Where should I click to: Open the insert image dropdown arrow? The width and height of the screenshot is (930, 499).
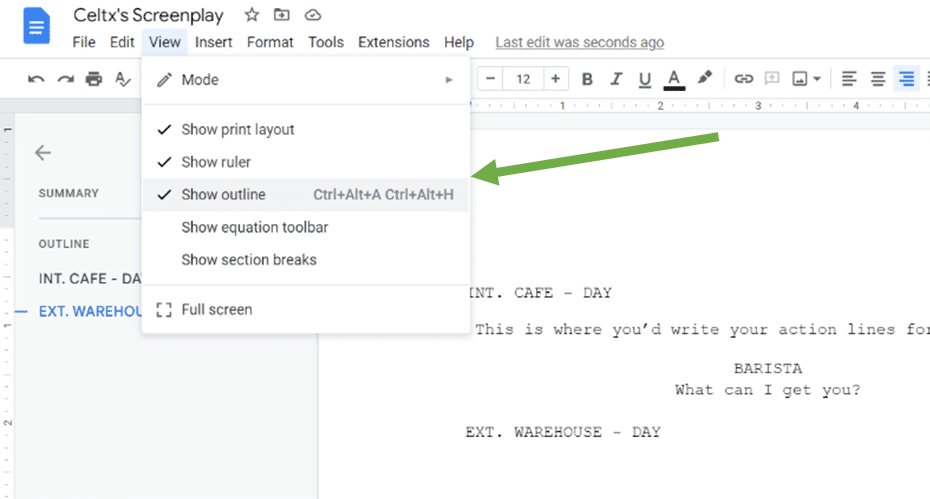pyautogui.click(x=817, y=79)
